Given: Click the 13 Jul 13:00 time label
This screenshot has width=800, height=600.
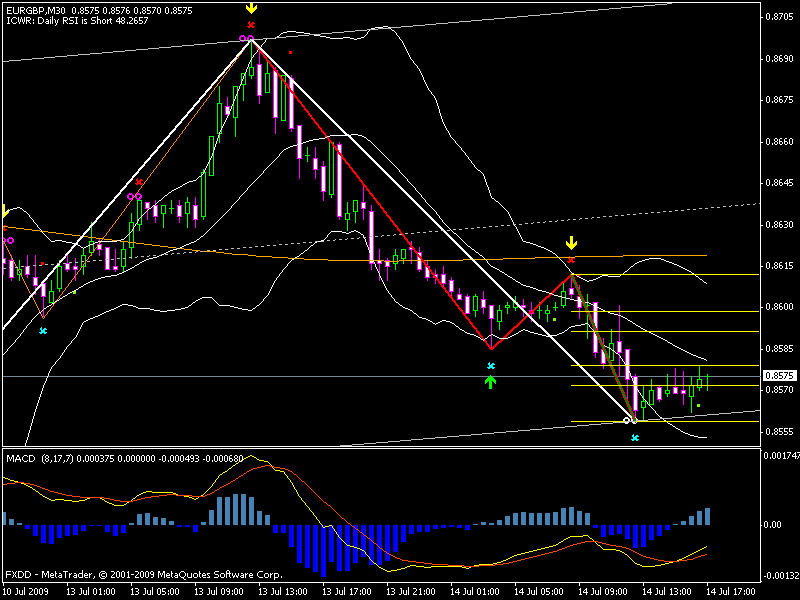Looking at the screenshot, I should tap(283, 592).
